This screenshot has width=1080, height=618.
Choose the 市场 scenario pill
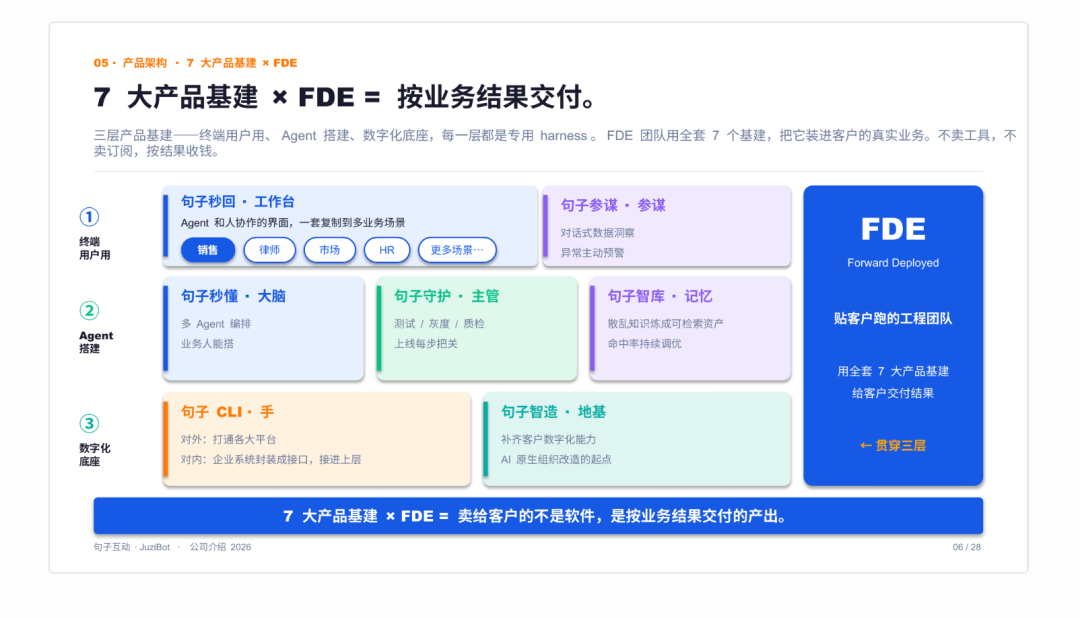click(x=330, y=250)
